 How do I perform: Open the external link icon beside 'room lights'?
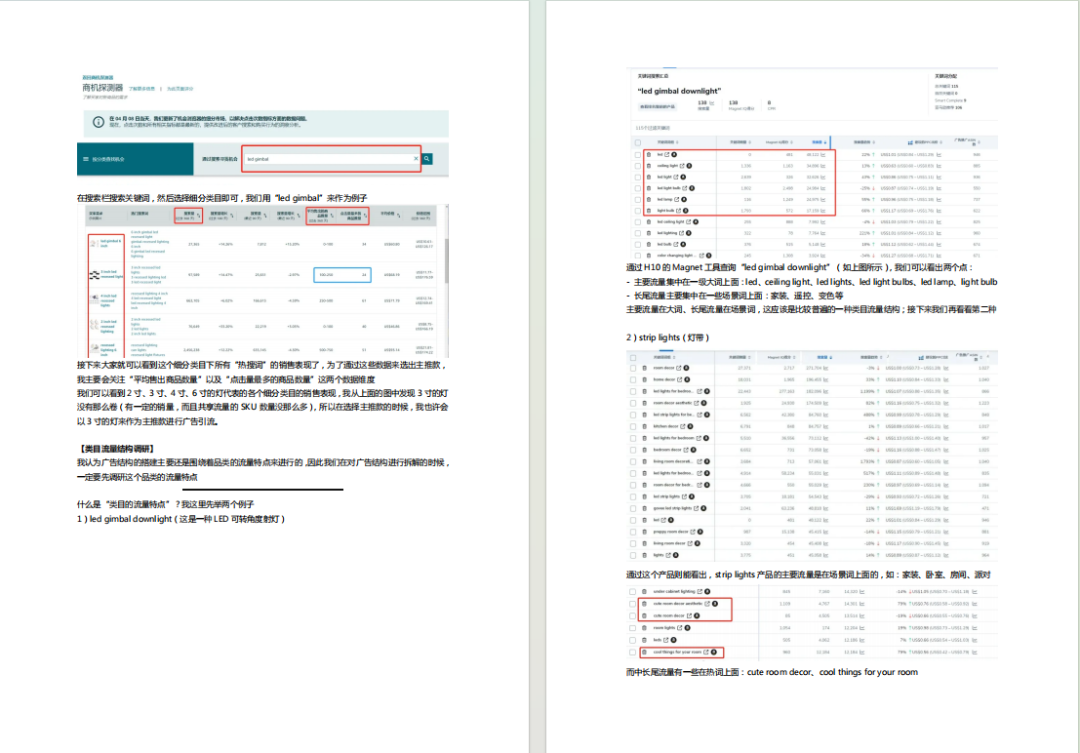tap(680, 628)
